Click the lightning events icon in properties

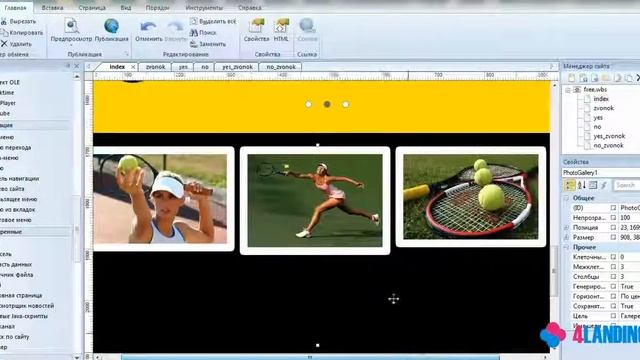pyautogui.click(x=604, y=185)
